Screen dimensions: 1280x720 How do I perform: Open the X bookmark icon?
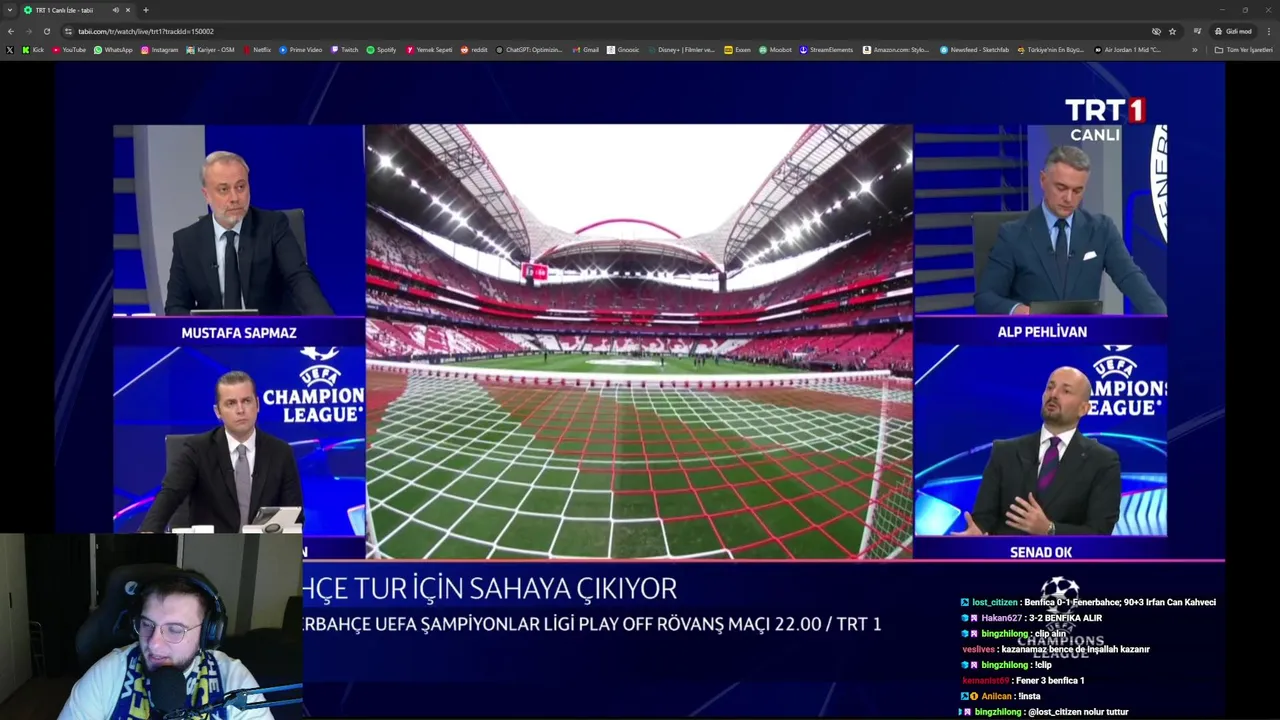(x=10, y=50)
